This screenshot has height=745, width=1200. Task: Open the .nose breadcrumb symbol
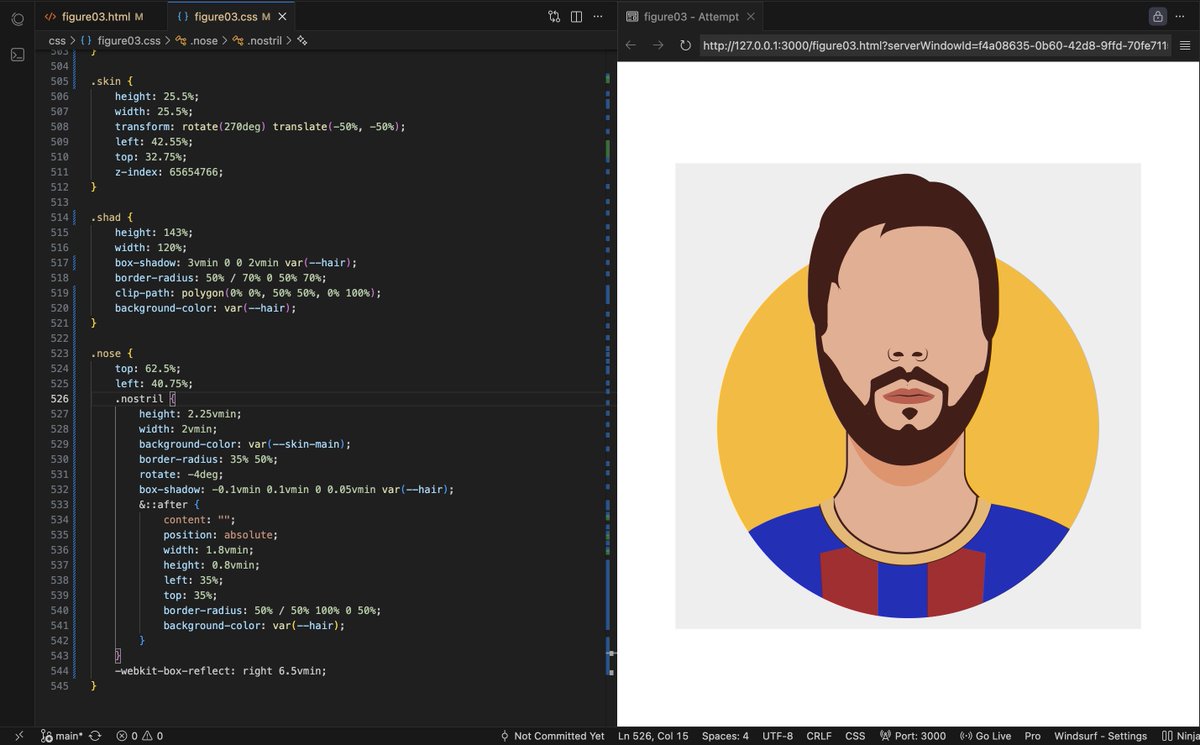196,41
